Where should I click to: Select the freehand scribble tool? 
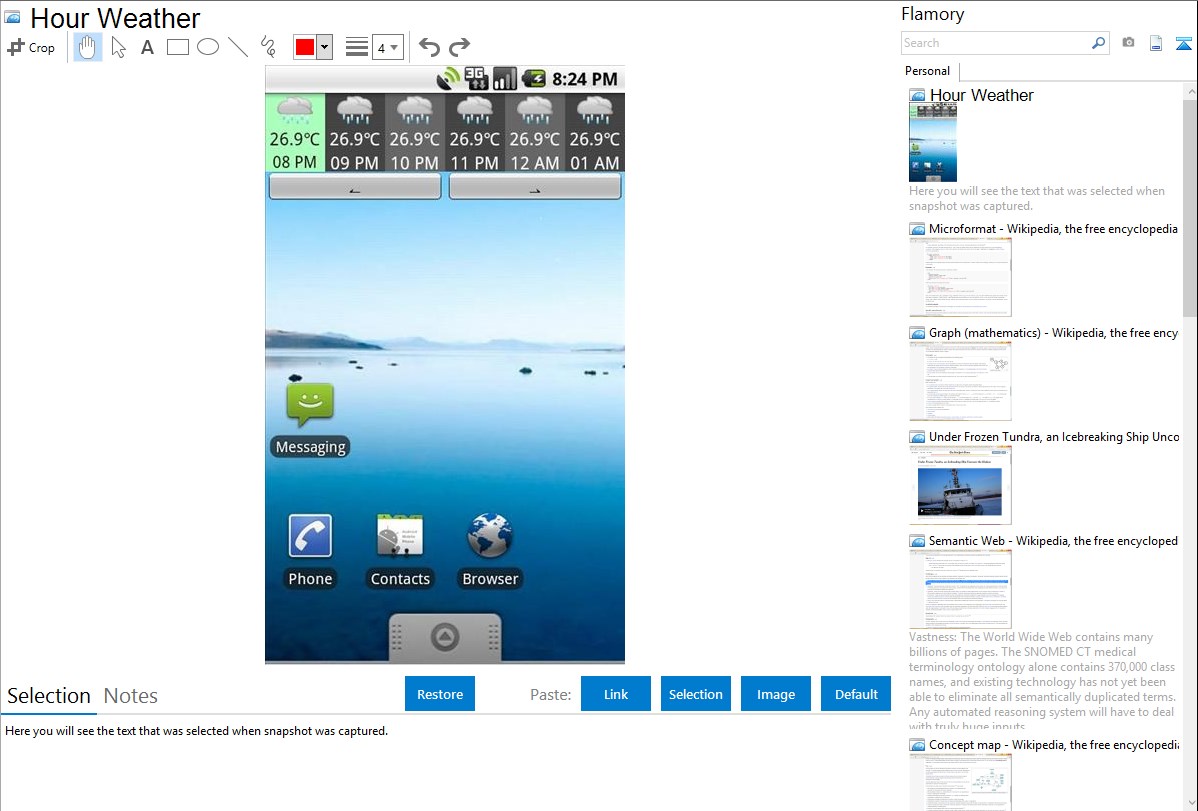(x=267, y=47)
